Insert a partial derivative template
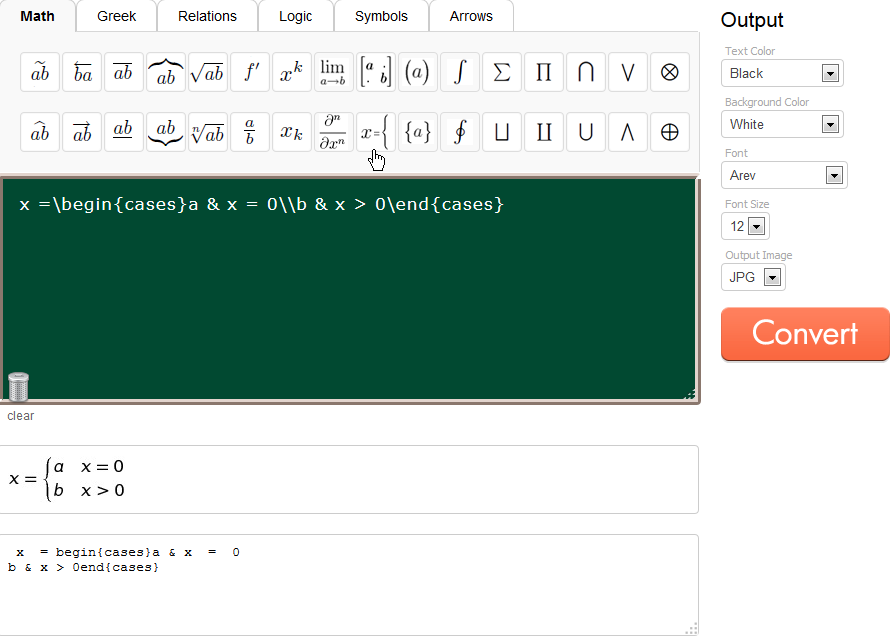Viewport: 895px width, 638px height. [x=333, y=131]
